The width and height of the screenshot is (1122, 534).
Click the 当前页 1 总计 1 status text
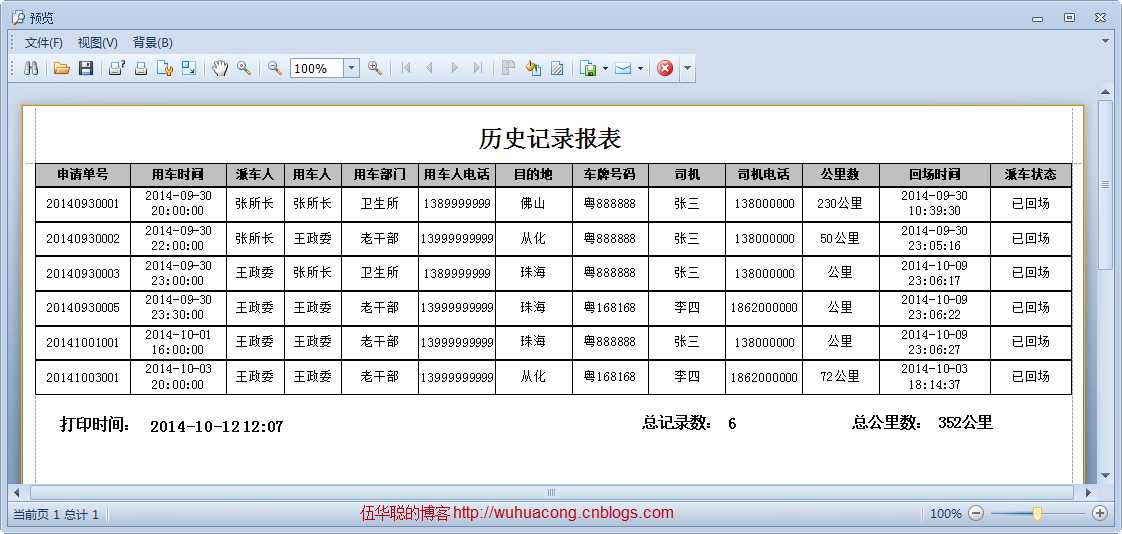click(x=56, y=514)
